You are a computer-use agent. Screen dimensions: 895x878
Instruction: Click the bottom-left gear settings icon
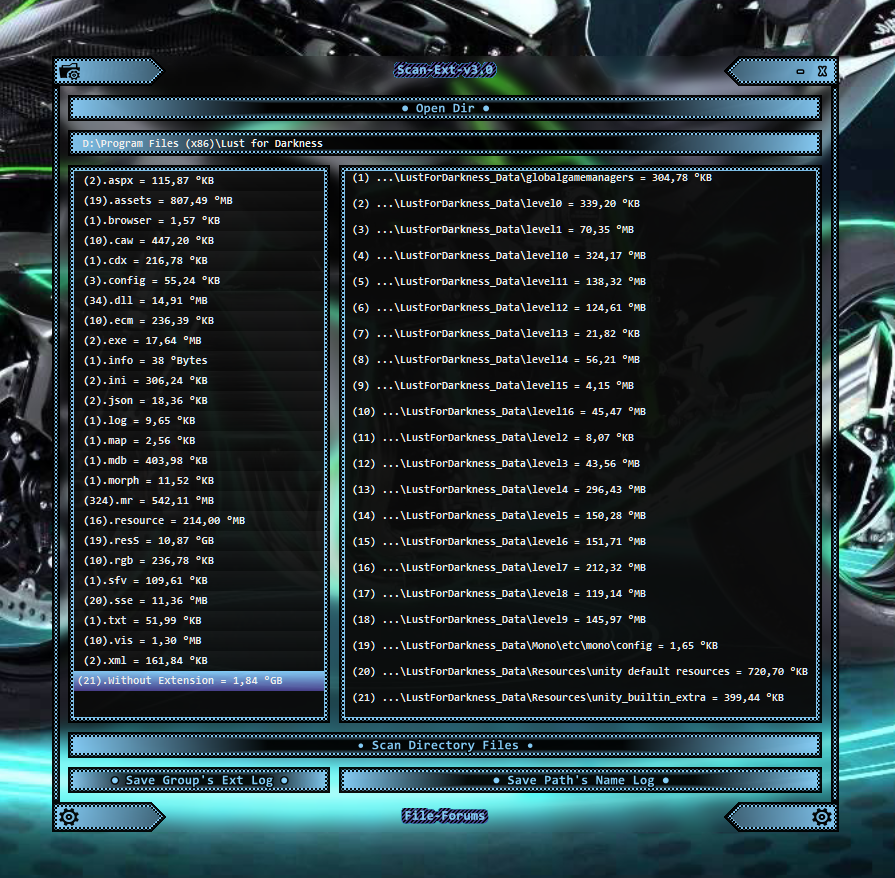pyautogui.click(x=68, y=817)
